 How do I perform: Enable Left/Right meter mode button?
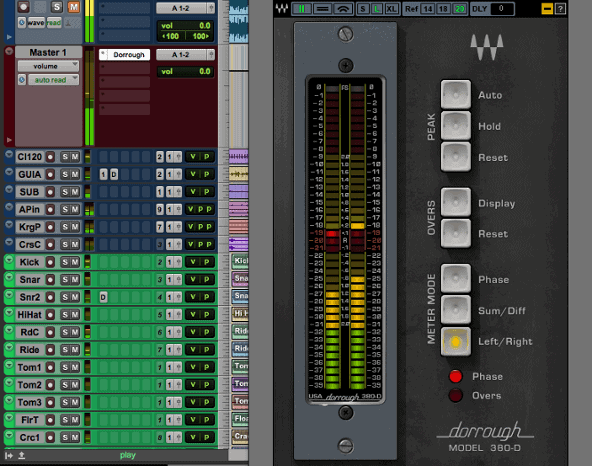(x=456, y=342)
